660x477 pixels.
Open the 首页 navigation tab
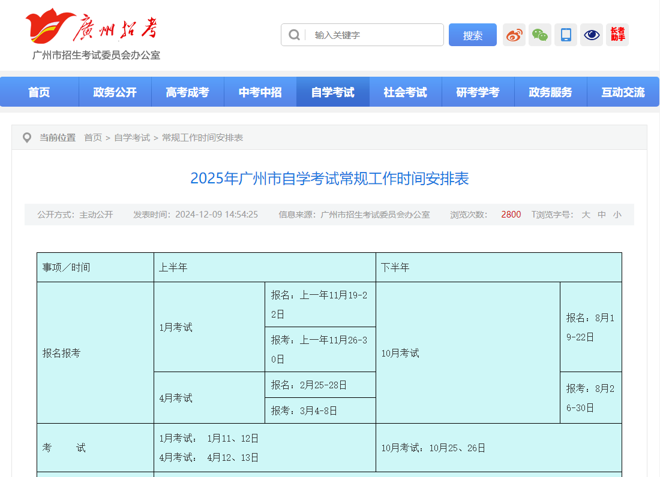(39, 92)
